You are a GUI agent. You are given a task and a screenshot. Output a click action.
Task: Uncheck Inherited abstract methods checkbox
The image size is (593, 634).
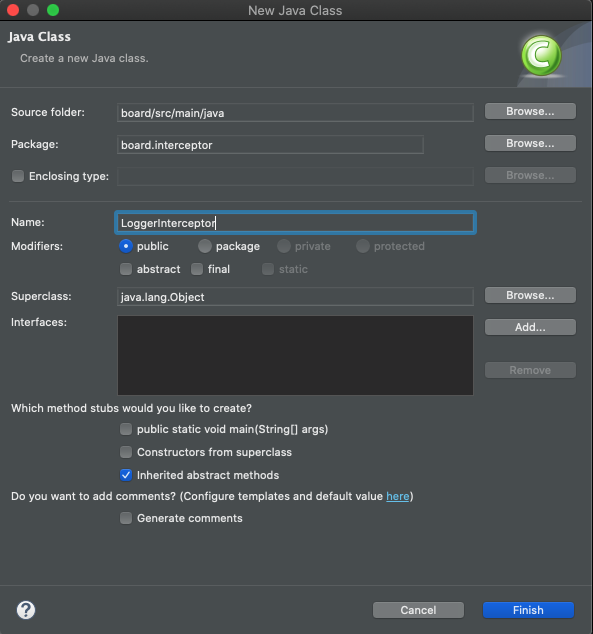click(126, 475)
